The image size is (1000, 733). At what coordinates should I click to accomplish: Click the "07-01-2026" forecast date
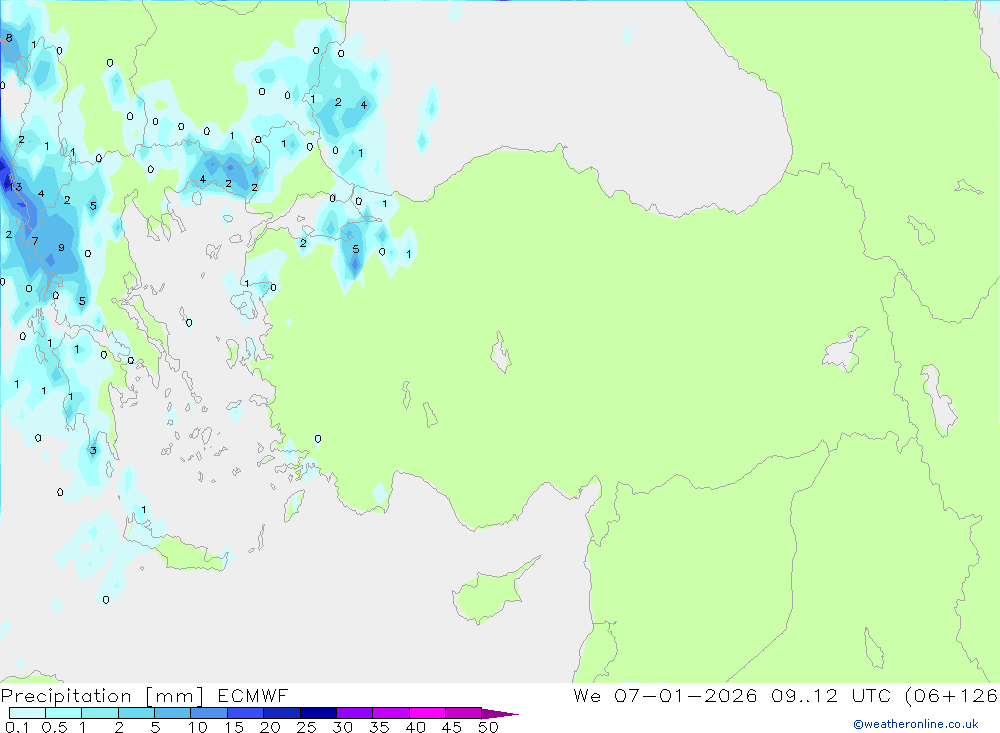(x=686, y=695)
